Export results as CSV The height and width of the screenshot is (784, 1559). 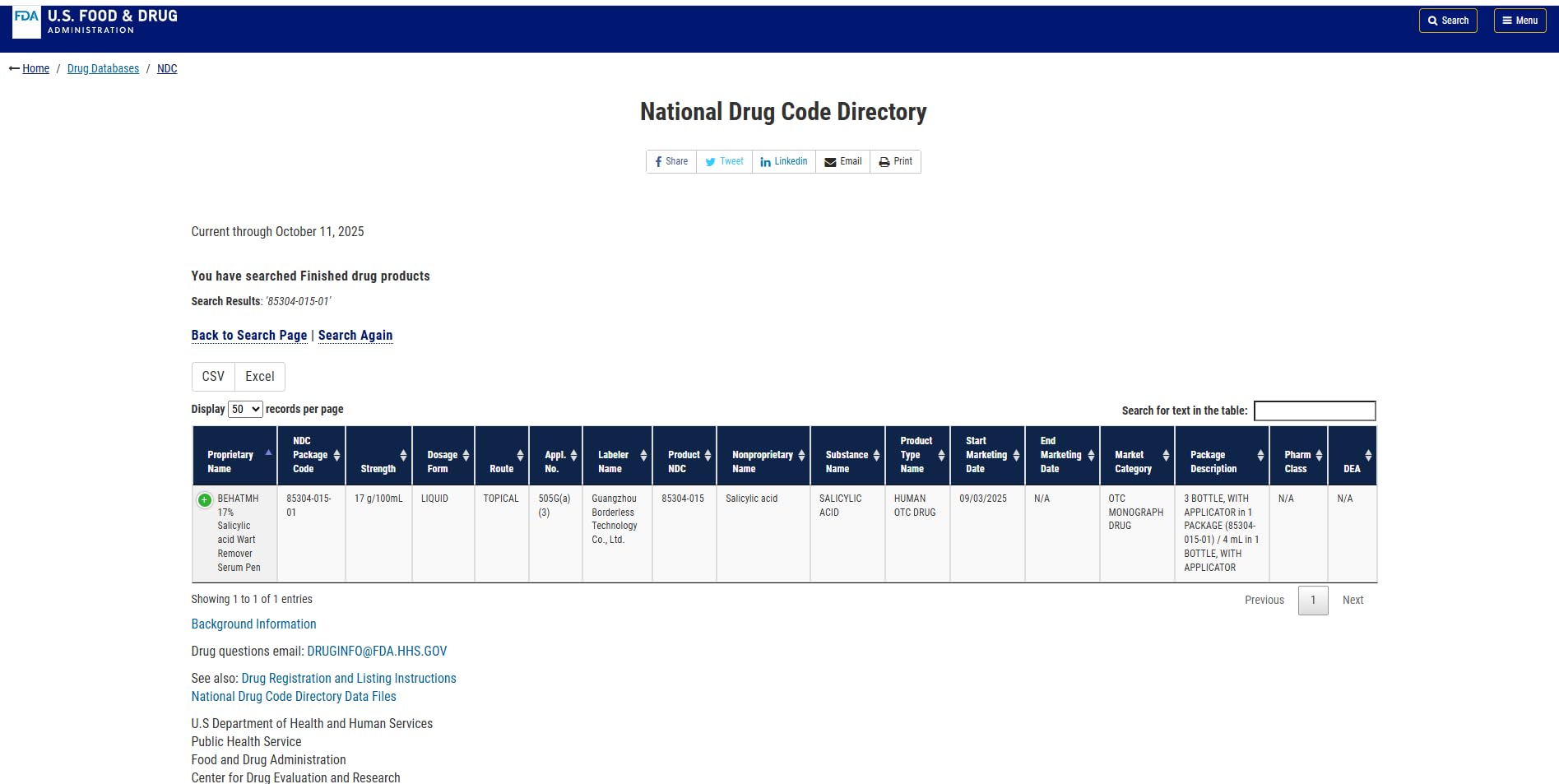[213, 376]
